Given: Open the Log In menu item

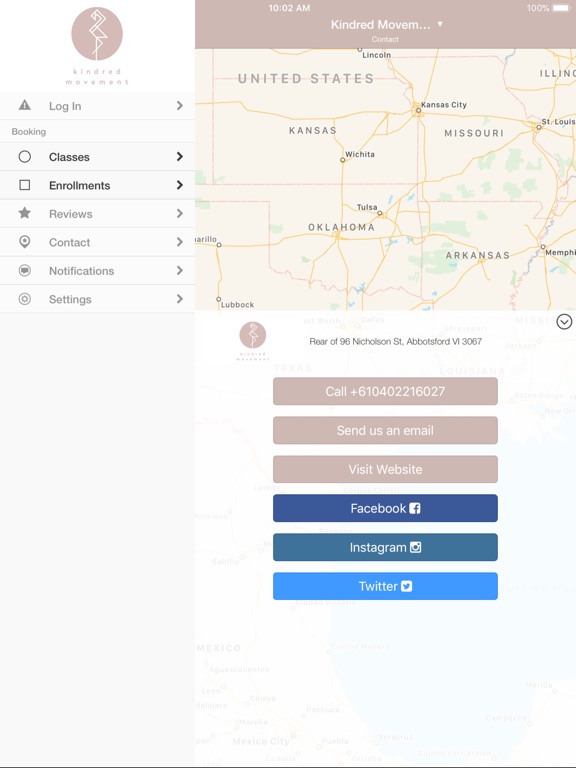Looking at the screenshot, I should 97,106.
